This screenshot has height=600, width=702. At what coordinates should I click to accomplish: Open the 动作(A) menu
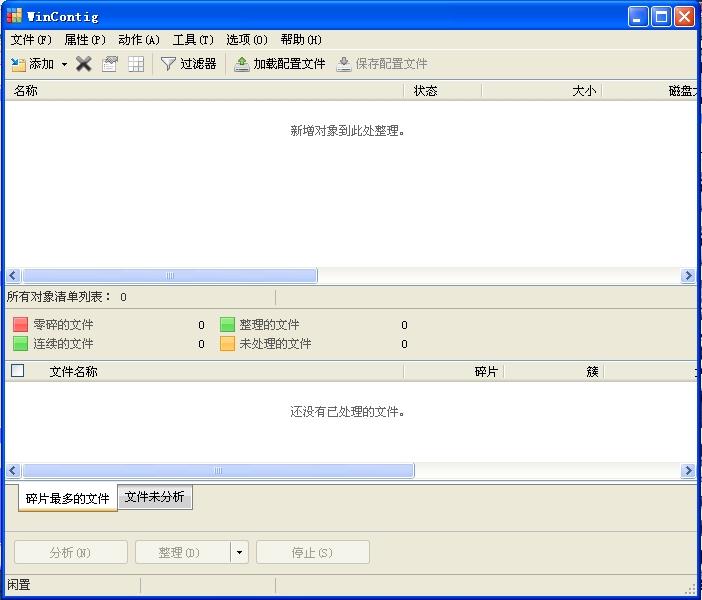(x=139, y=40)
